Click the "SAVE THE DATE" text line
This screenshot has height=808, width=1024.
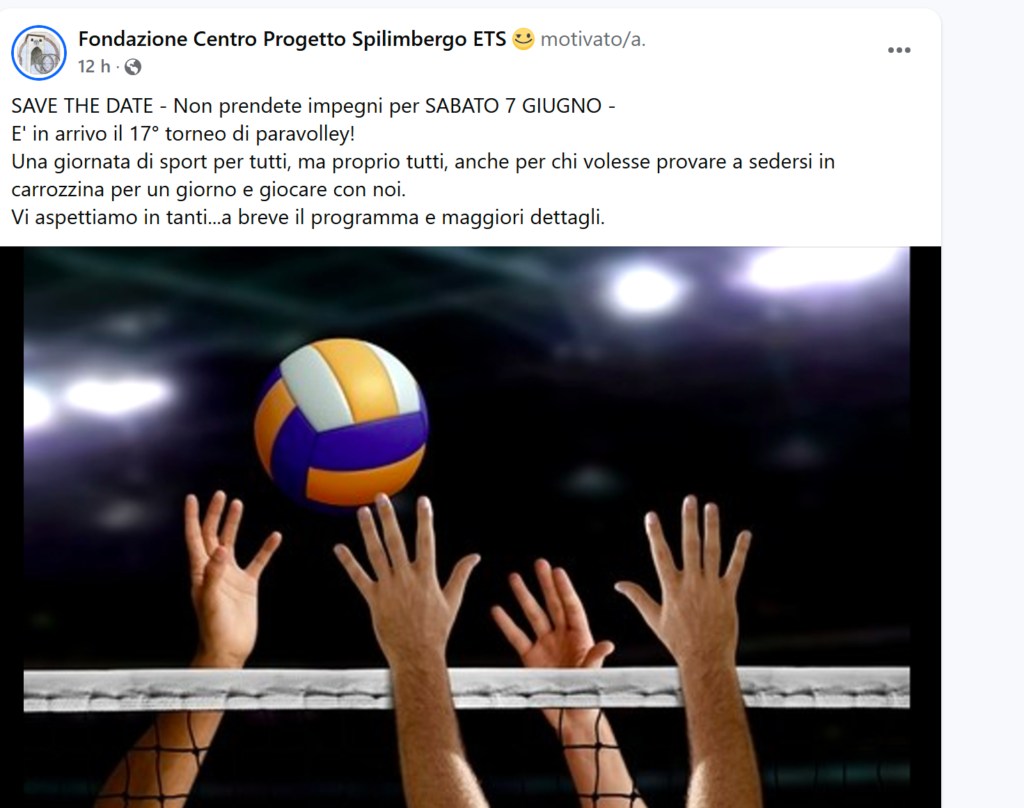[313, 106]
